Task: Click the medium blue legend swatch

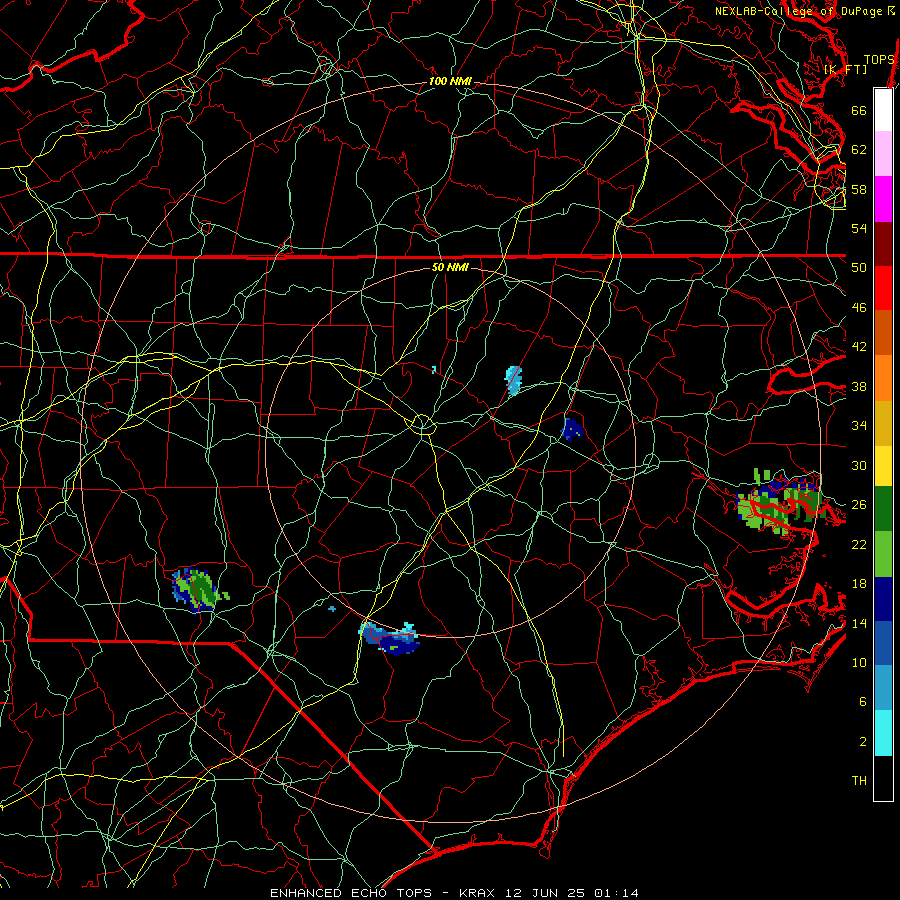Action: pyautogui.click(x=883, y=643)
